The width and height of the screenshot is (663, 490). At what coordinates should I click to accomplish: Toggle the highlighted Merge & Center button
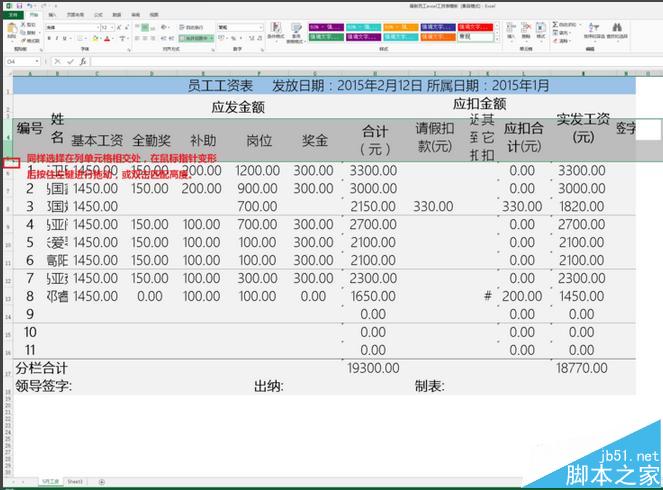tap(194, 38)
